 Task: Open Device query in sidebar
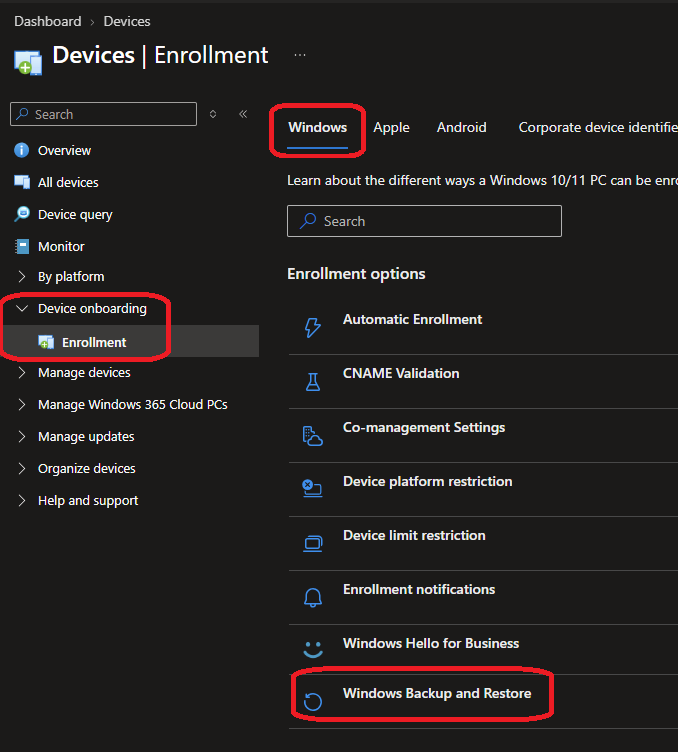coord(75,214)
